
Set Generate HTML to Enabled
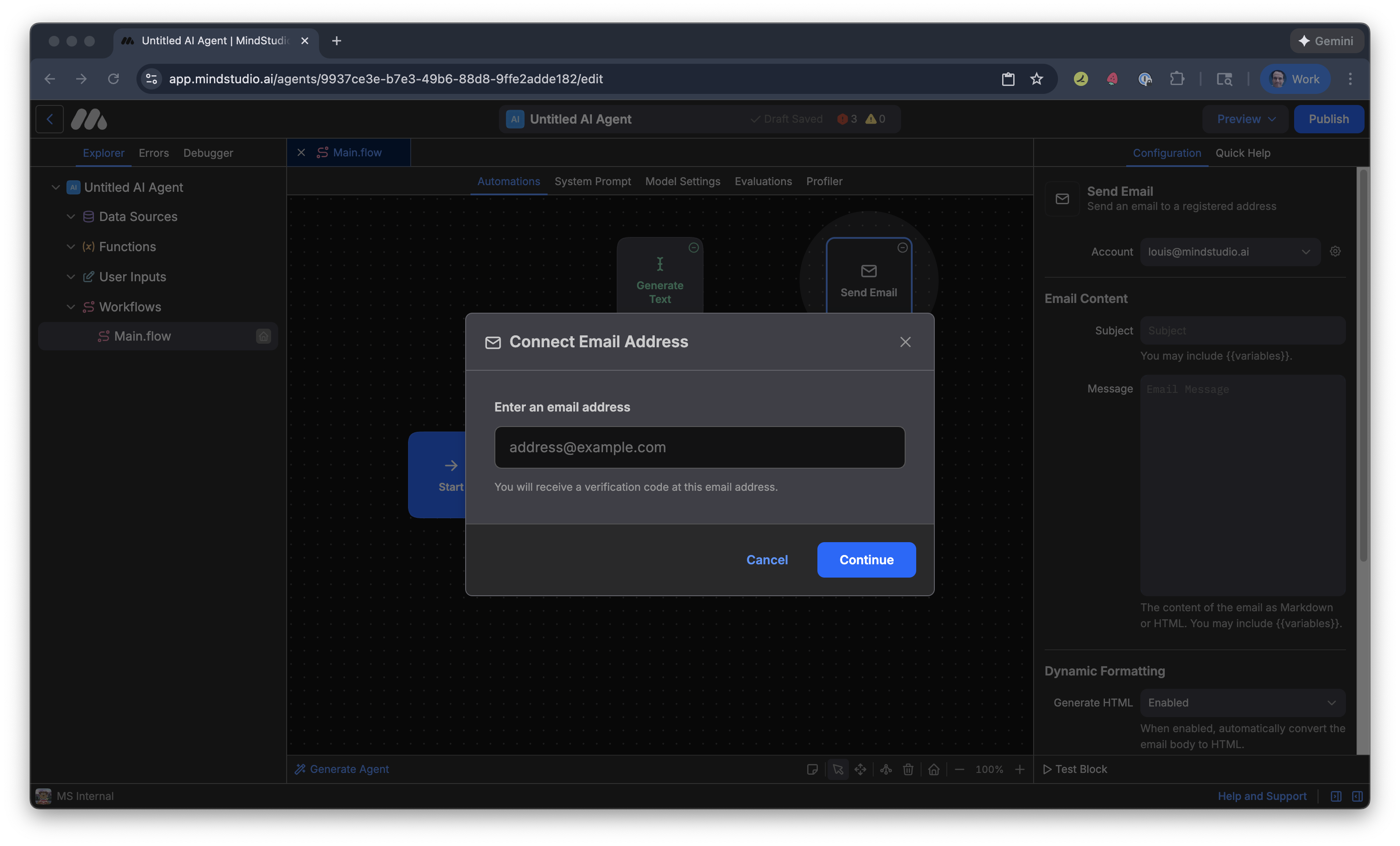pyautogui.click(x=1241, y=702)
